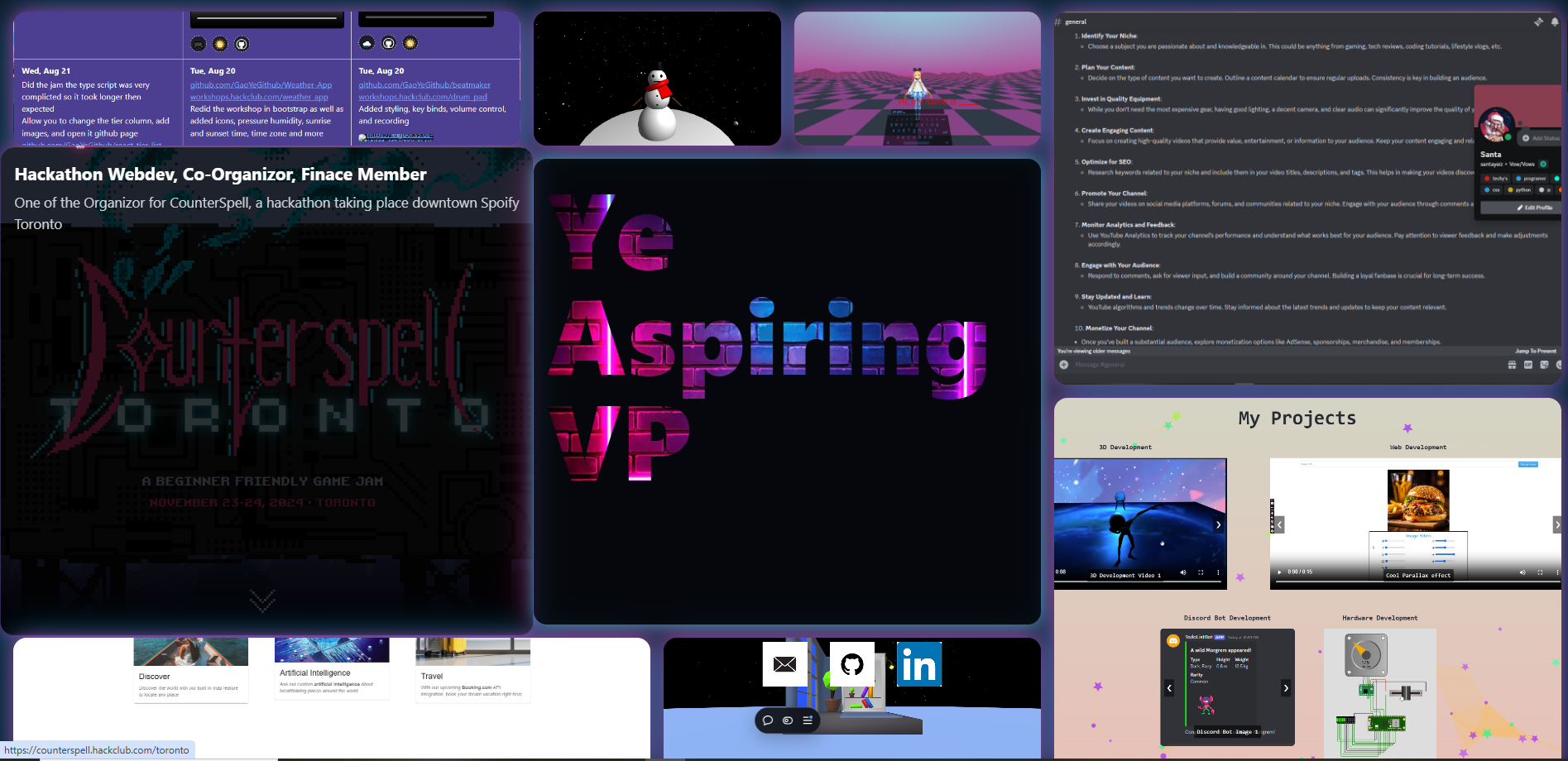Click the Hardware Development circuit image
Image resolution: width=1568 pixels, height=761 pixels.
[x=1379, y=692]
